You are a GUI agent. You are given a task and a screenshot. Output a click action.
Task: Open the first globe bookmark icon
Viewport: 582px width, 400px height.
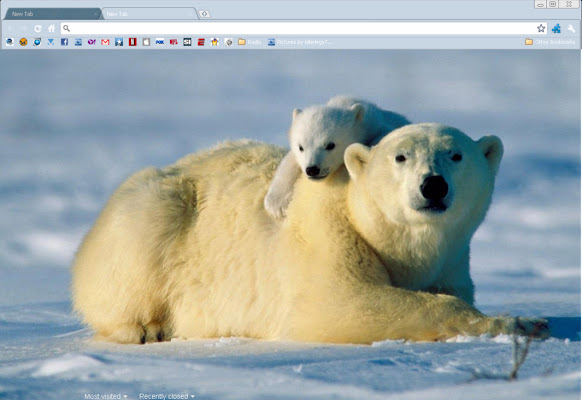(x=10, y=42)
